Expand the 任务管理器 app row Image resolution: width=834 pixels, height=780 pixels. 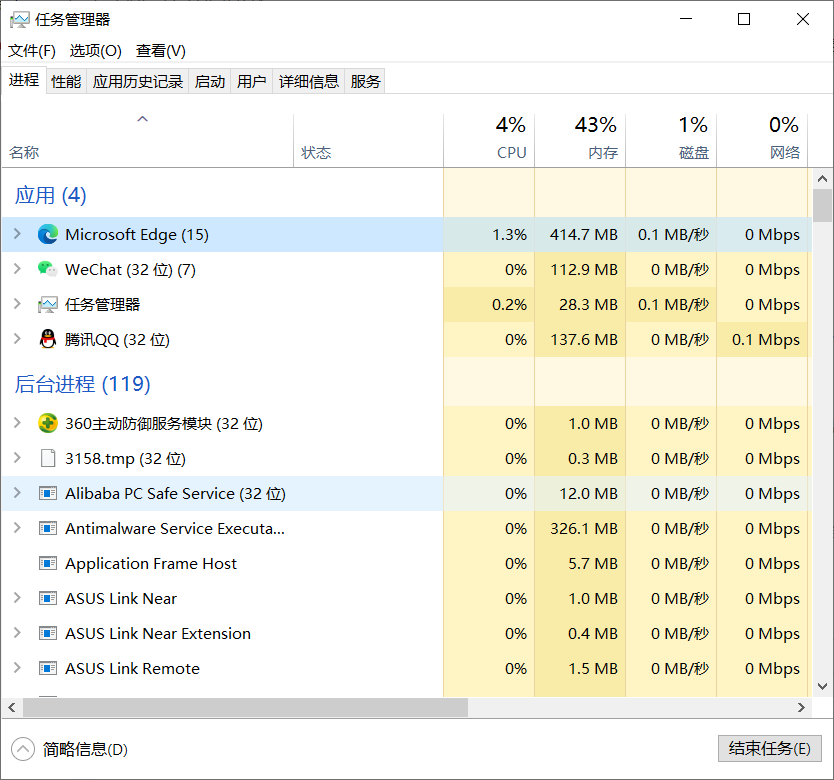[x=17, y=304]
